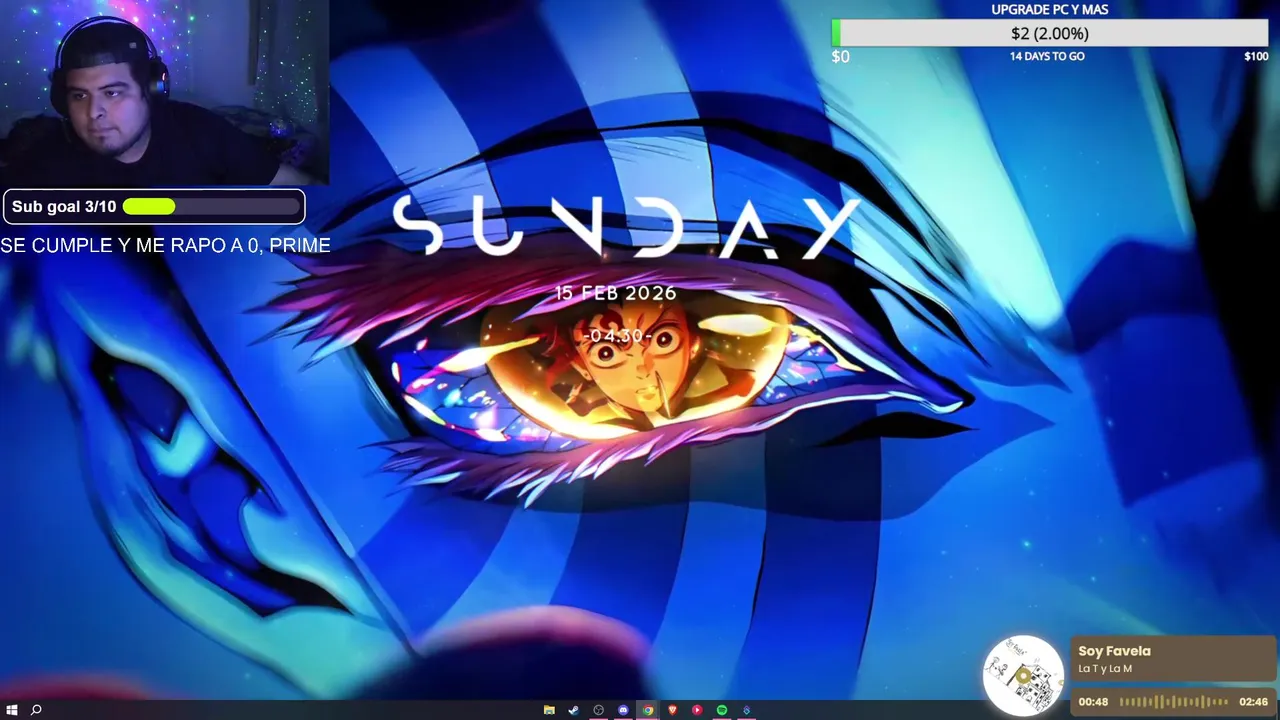
Task: Click the song waveform progress bar
Action: coord(1173,702)
